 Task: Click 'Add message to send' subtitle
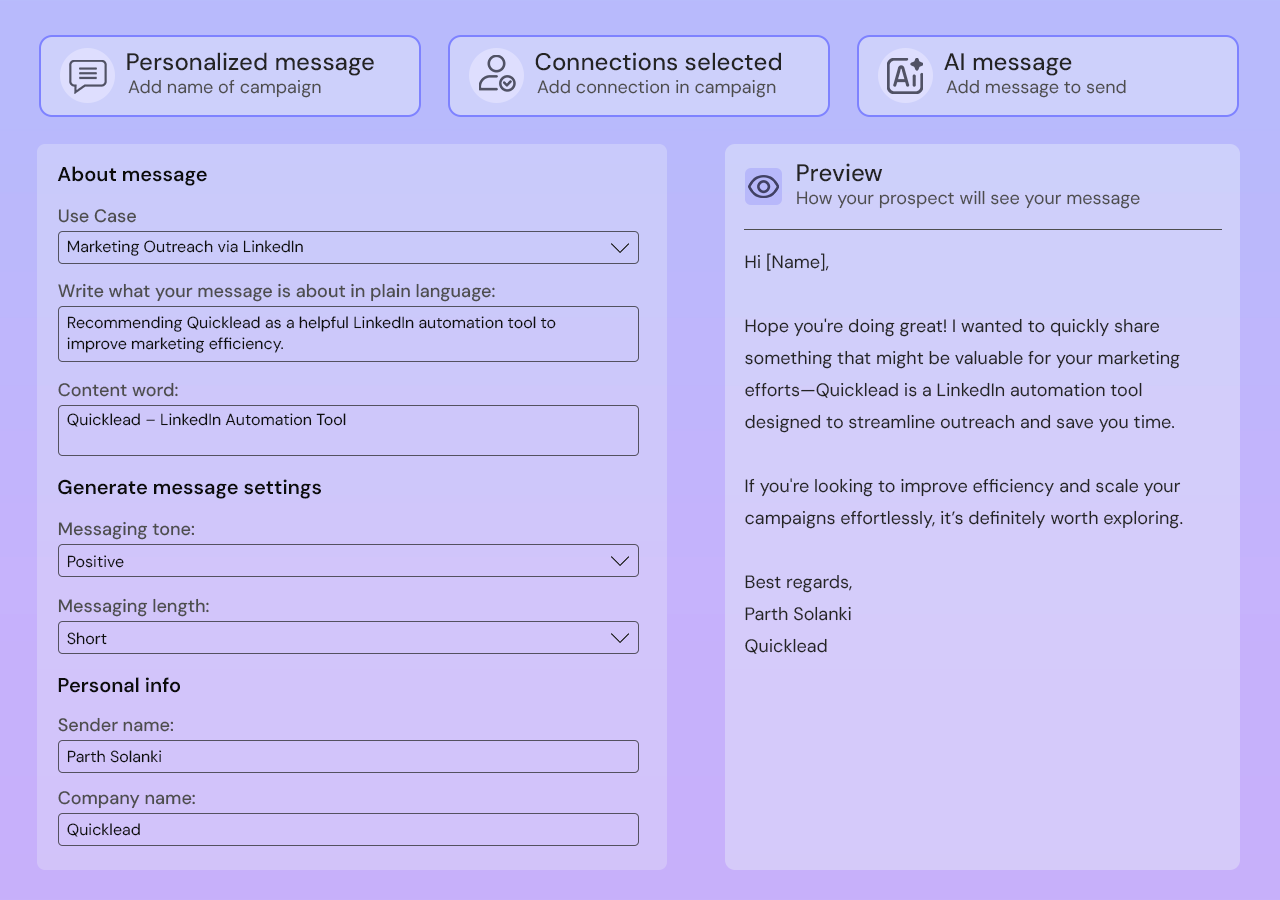coord(1036,87)
